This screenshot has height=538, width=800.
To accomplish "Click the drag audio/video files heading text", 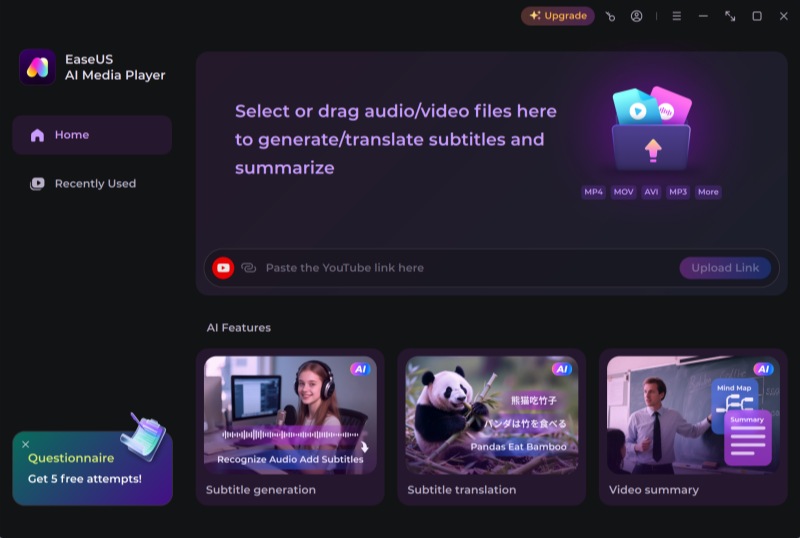I will [395, 139].
